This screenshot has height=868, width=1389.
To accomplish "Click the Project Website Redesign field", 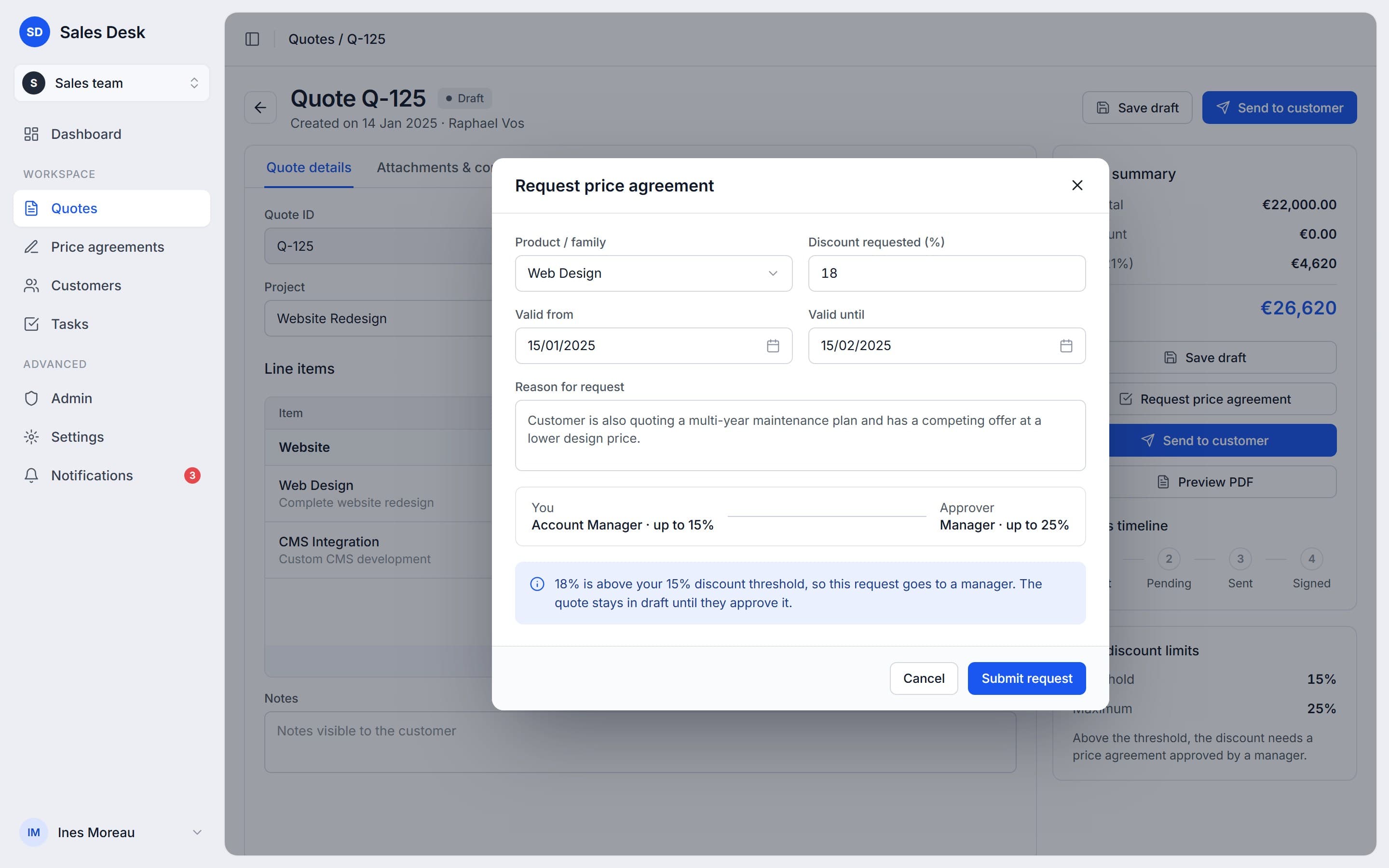I will (379, 318).
